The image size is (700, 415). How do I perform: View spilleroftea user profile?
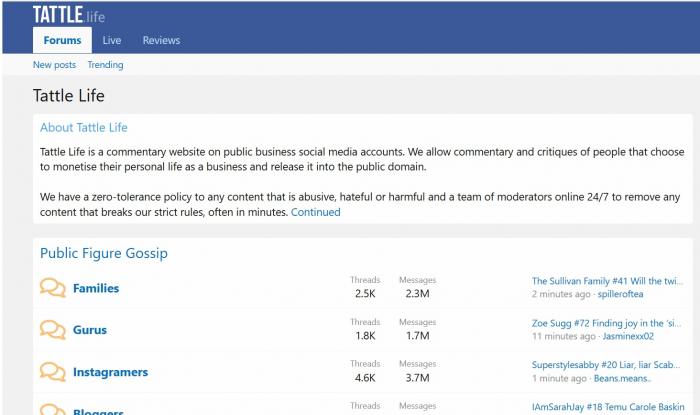[x=620, y=294]
